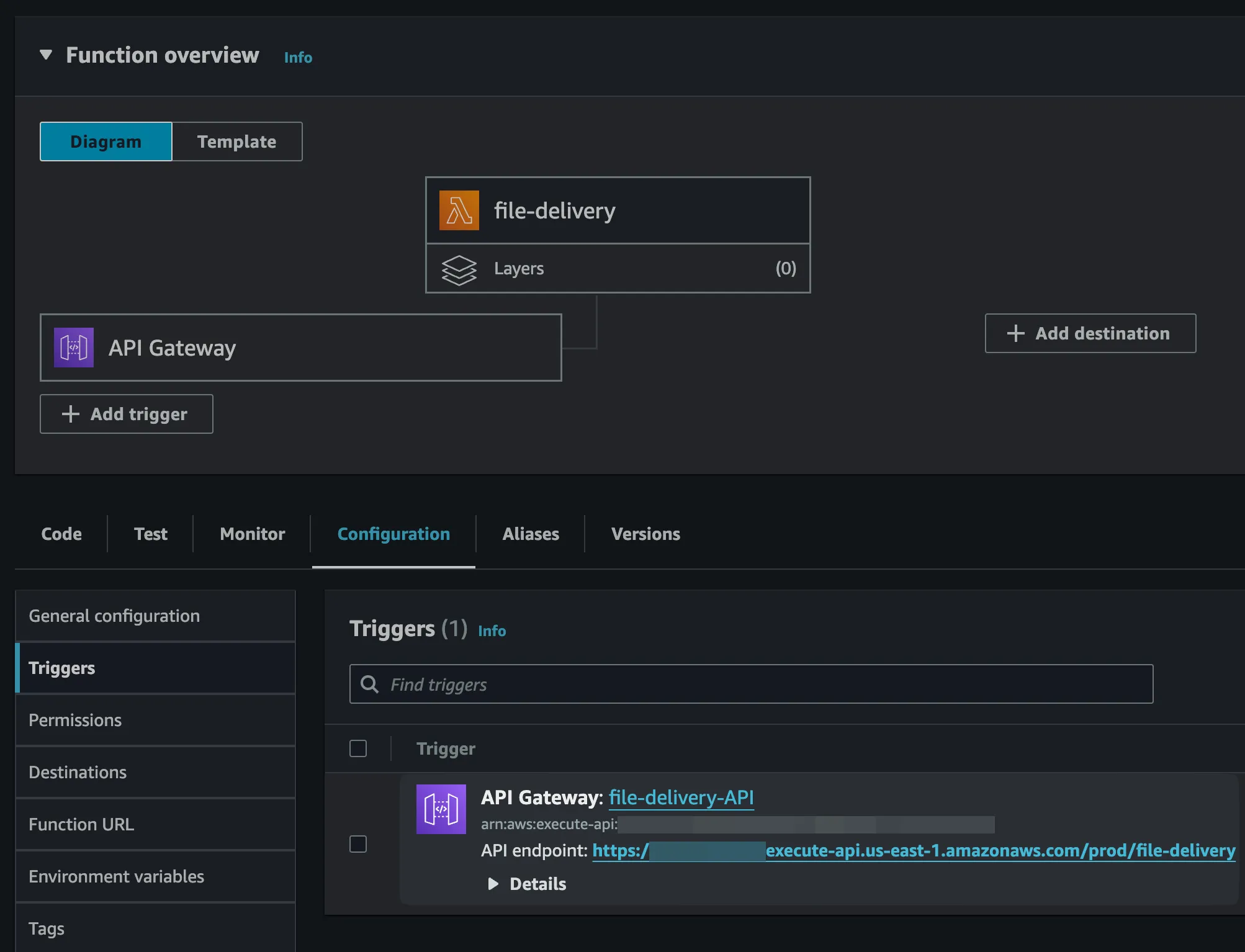The width and height of the screenshot is (1245, 952).
Task: Open the API endpoint URL link
Action: pos(914,850)
